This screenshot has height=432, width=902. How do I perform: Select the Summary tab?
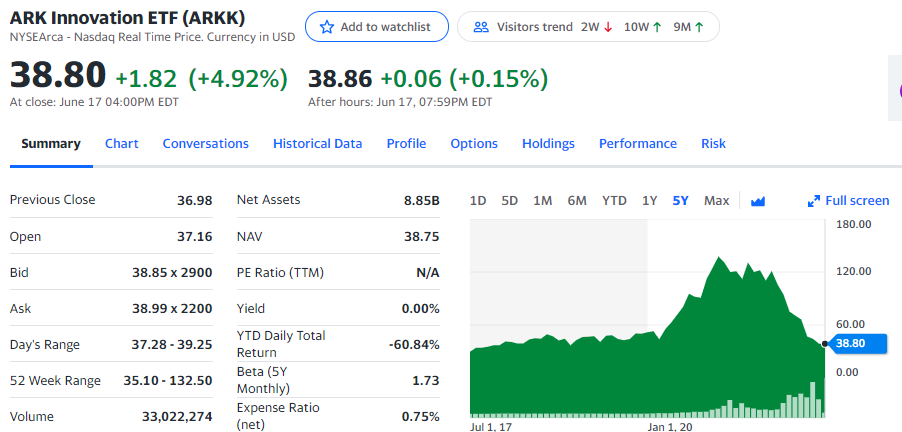pyautogui.click(x=51, y=143)
